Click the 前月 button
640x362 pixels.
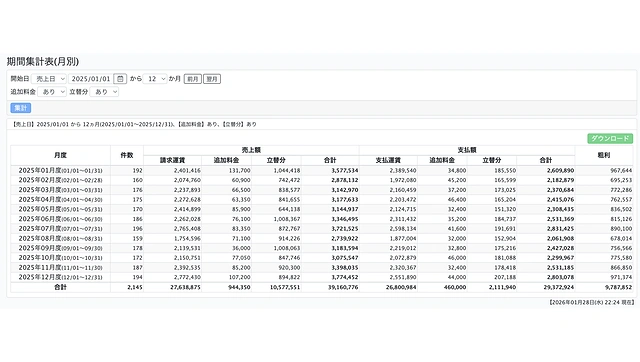click(193, 79)
